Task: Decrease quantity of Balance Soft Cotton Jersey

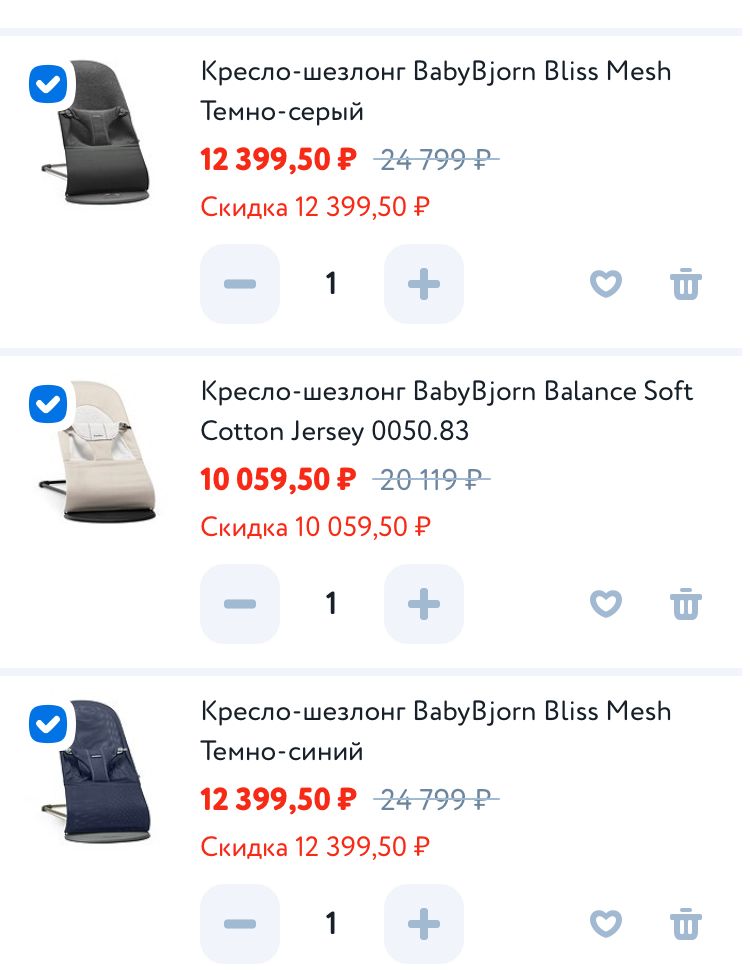Action: (240, 604)
